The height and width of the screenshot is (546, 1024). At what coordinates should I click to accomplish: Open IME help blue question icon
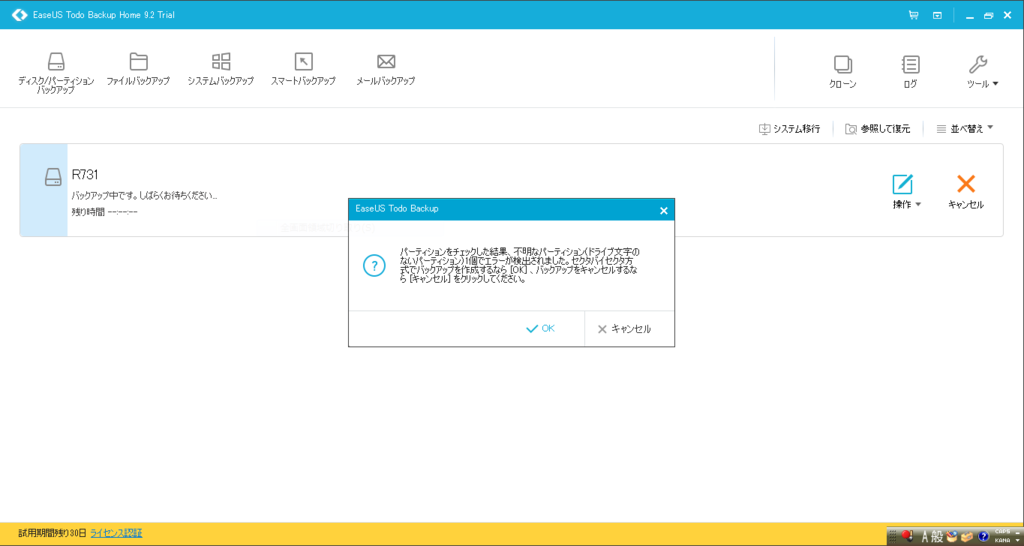pos(984,536)
